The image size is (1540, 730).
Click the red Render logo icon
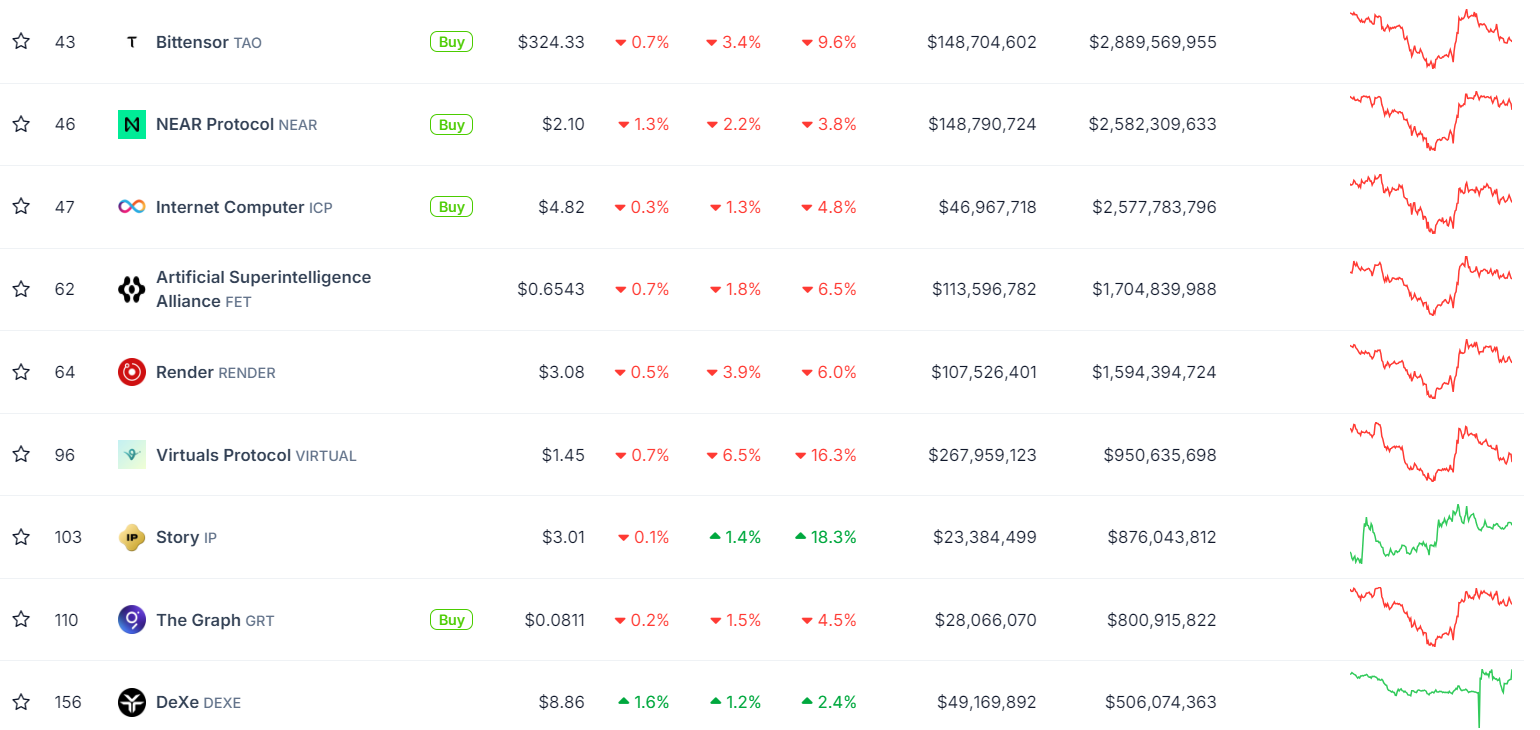(131, 372)
